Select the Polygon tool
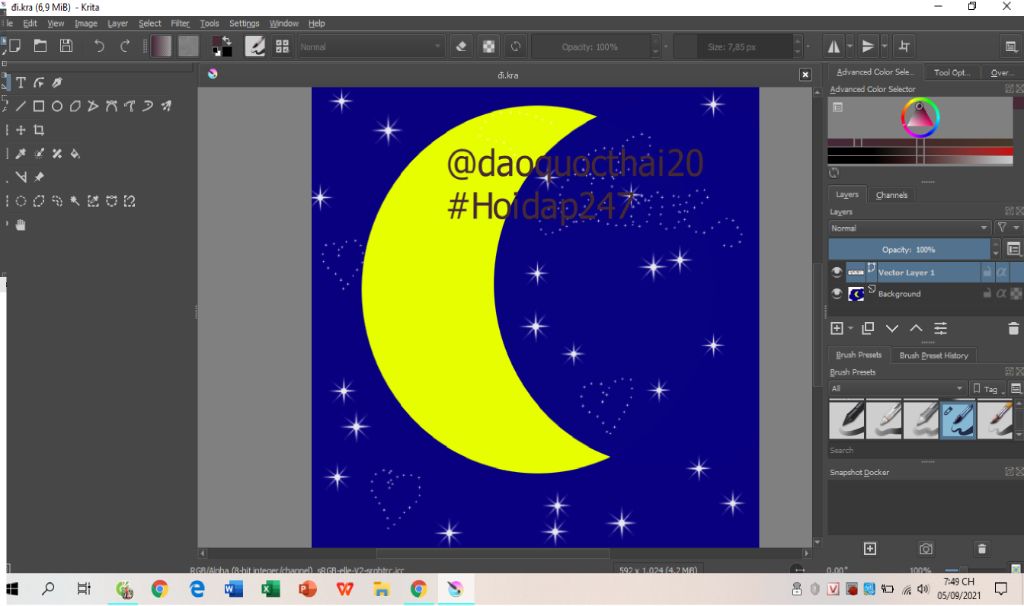 [x=76, y=106]
